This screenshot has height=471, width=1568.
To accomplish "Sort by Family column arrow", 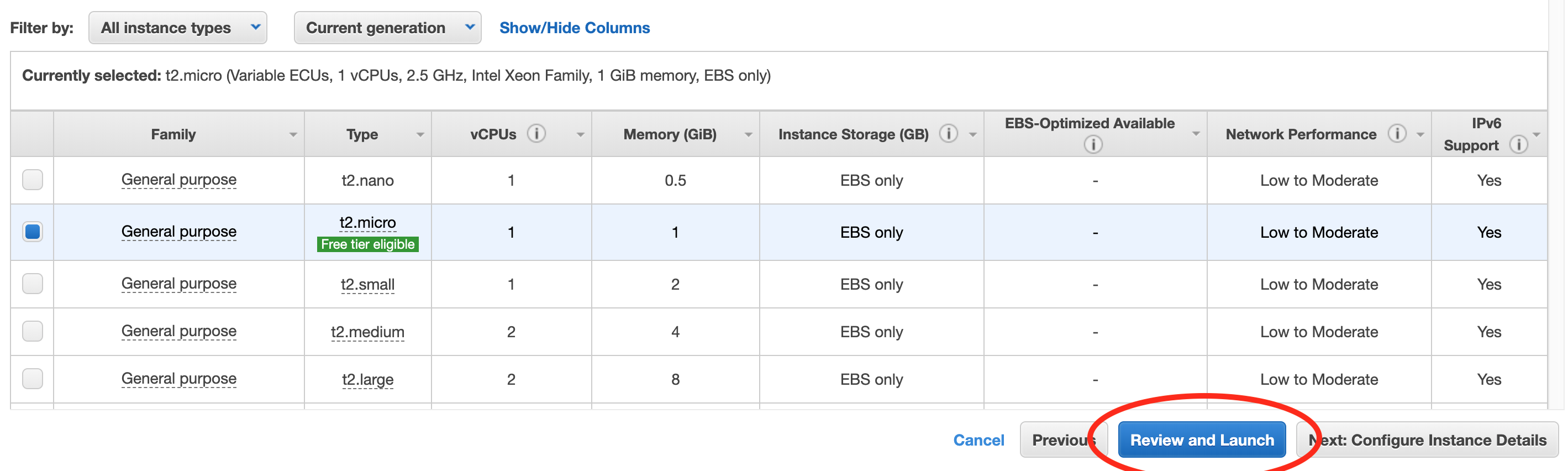I will point(293,135).
